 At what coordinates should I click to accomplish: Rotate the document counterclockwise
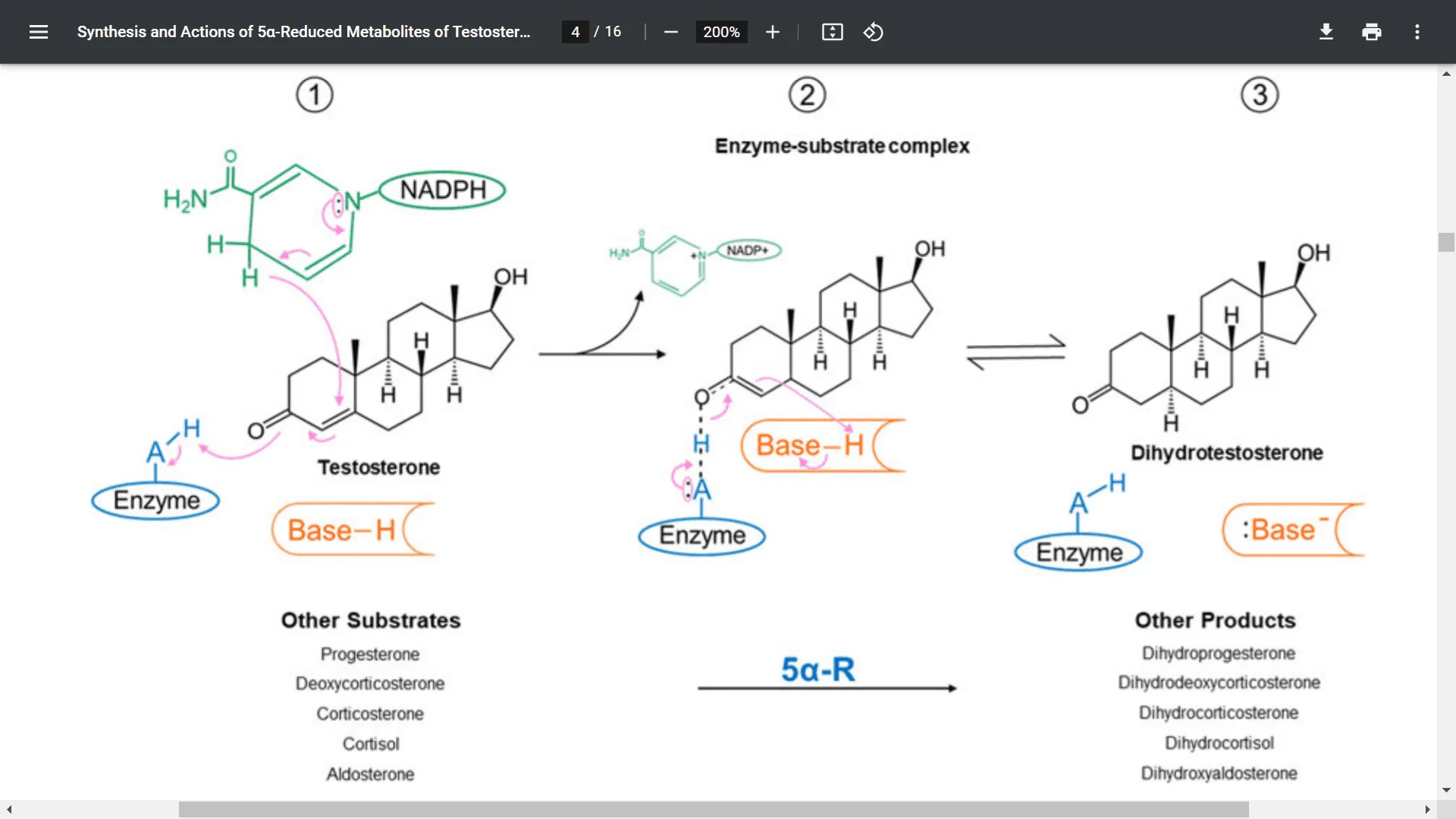click(x=873, y=32)
